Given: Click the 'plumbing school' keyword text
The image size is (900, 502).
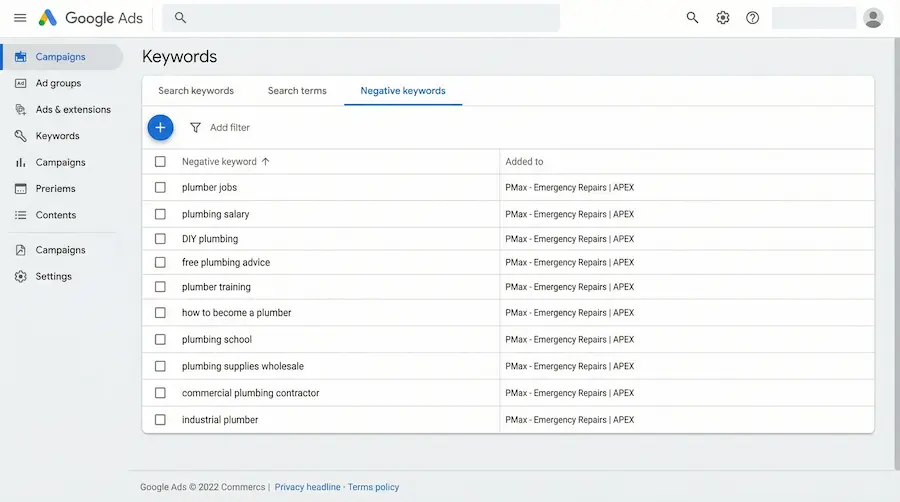Looking at the screenshot, I should 216,340.
